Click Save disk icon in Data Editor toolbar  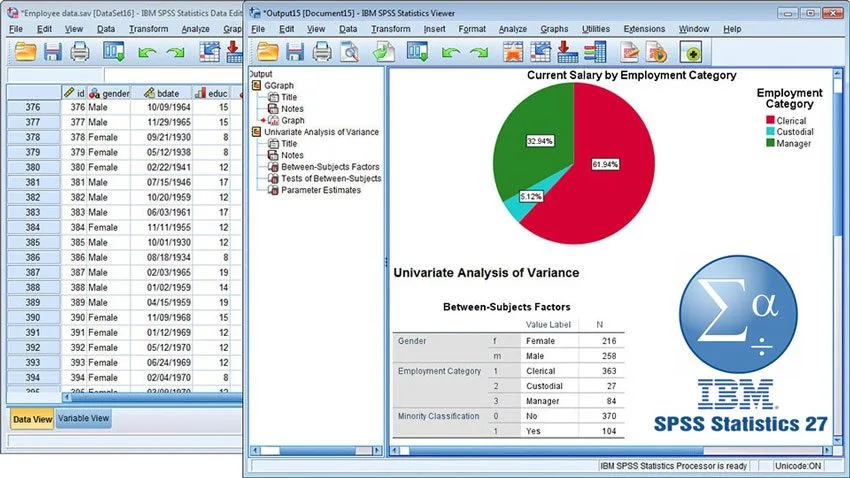pyautogui.click(x=53, y=52)
